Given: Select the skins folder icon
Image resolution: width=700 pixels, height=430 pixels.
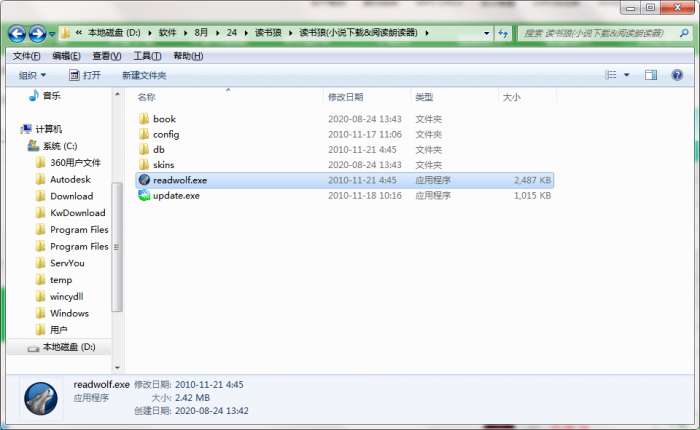Looking at the screenshot, I should (x=144, y=164).
